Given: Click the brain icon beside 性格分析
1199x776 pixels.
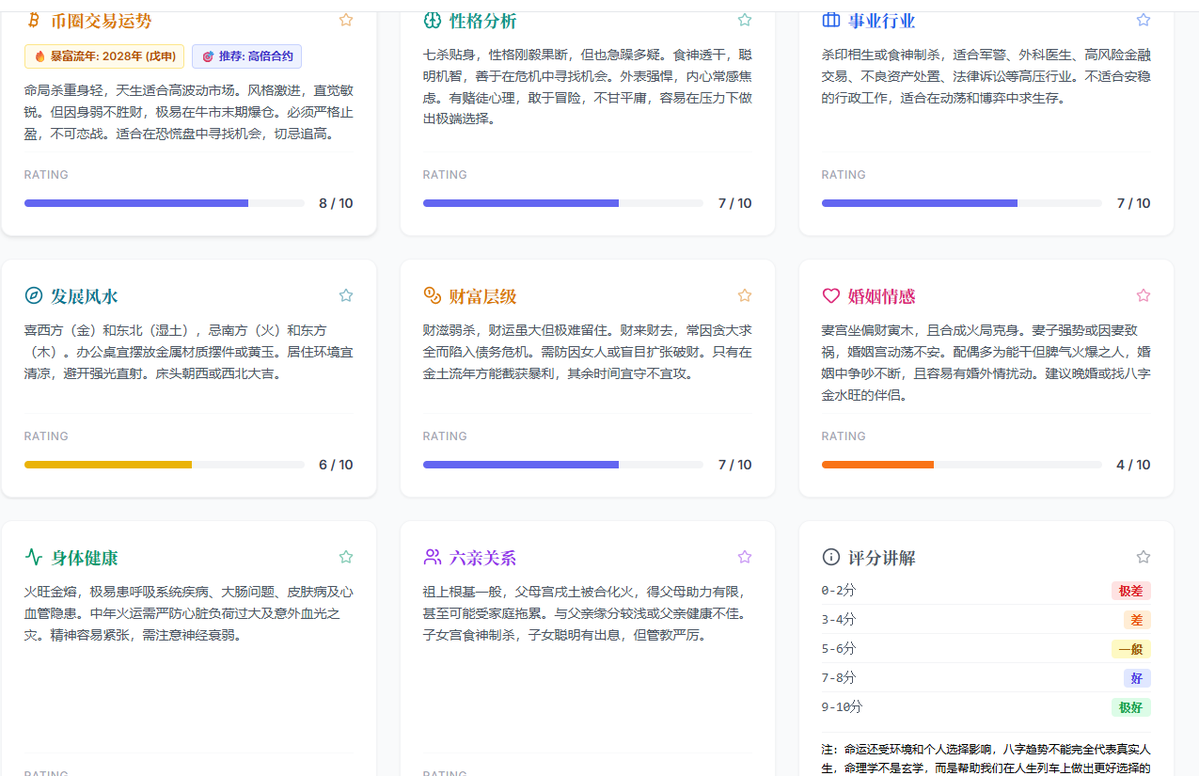Looking at the screenshot, I should (x=432, y=20).
